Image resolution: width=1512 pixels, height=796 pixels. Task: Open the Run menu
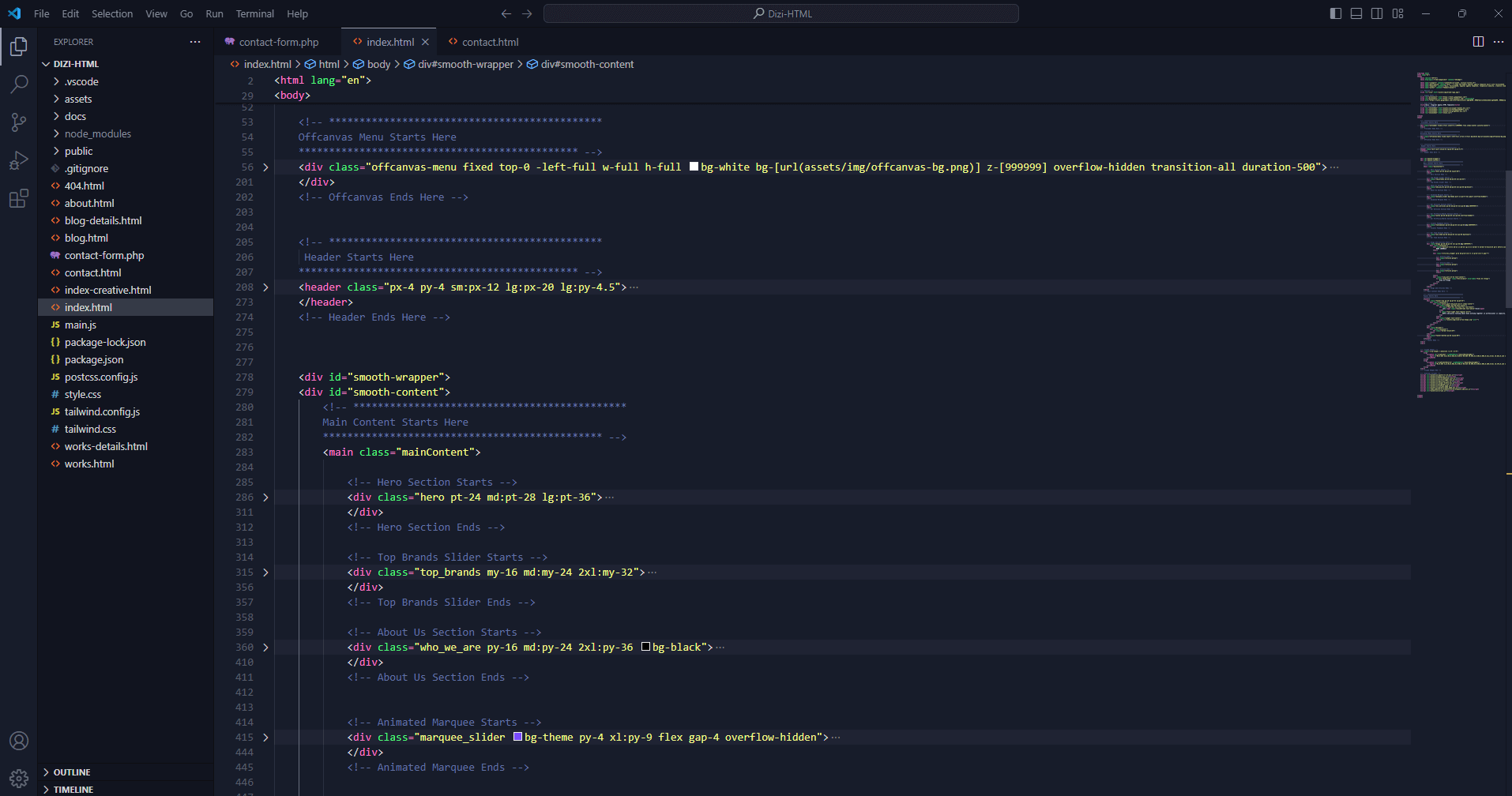[214, 13]
